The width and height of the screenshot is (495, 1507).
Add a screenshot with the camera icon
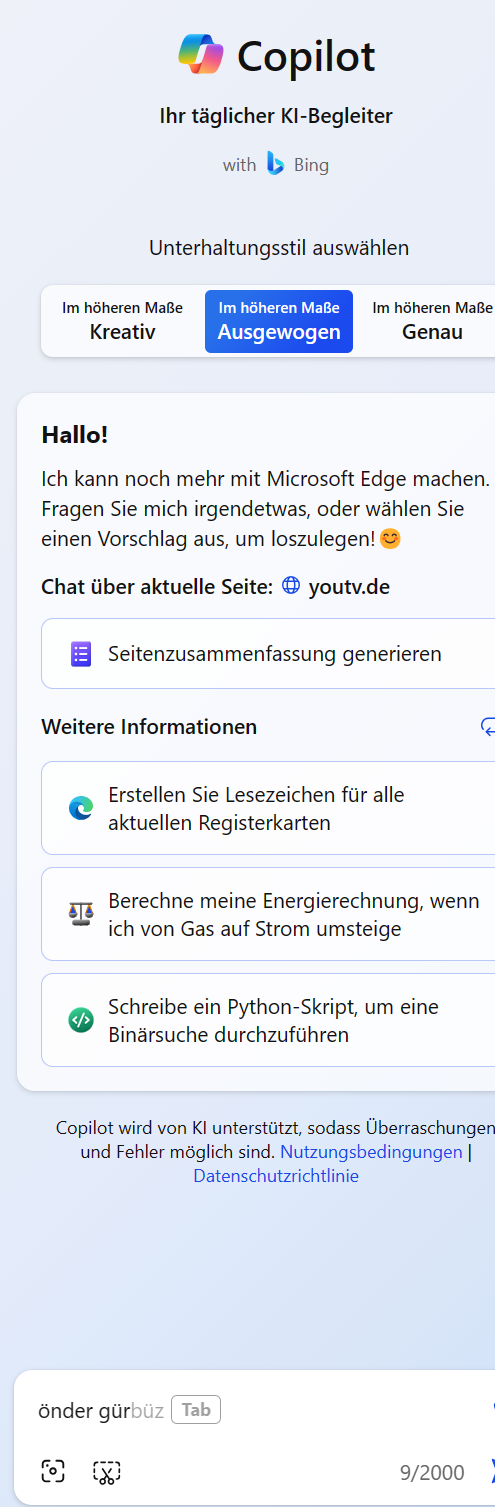(x=53, y=1471)
